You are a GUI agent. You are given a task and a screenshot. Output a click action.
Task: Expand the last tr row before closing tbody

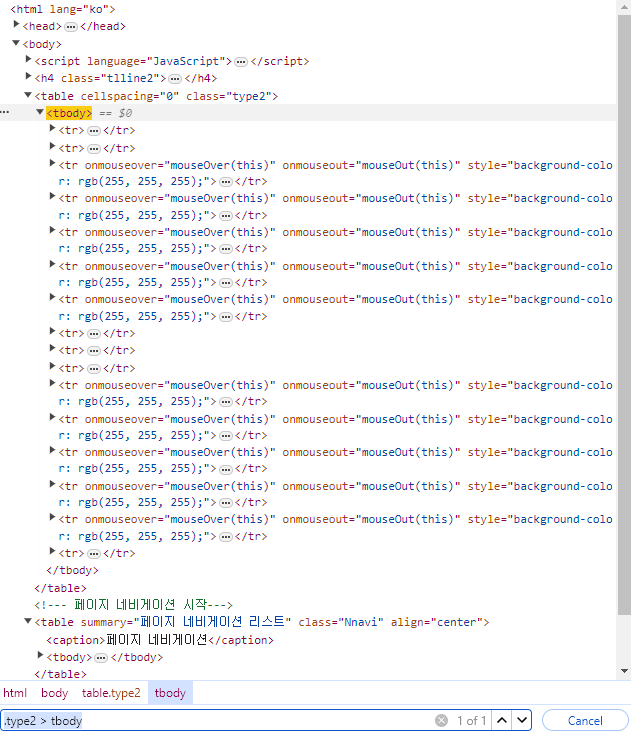pos(53,551)
